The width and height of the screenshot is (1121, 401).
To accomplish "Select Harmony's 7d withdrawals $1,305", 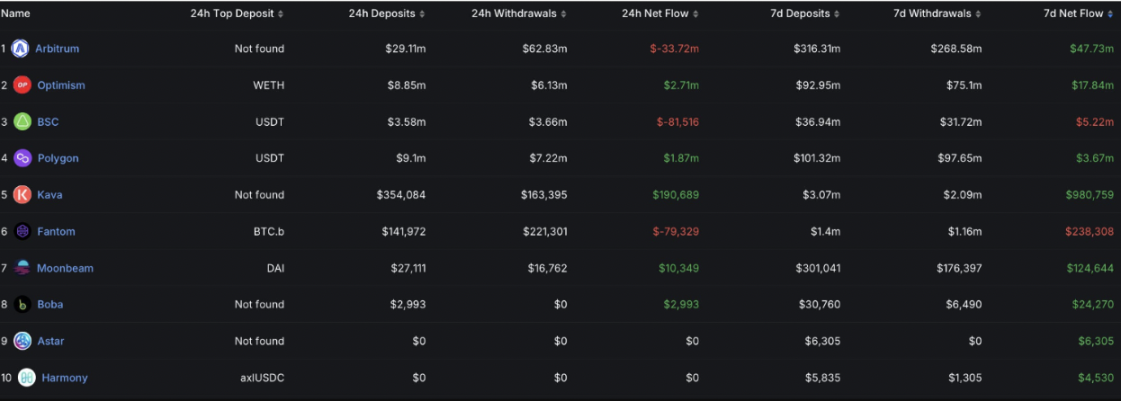I will (x=964, y=377).
